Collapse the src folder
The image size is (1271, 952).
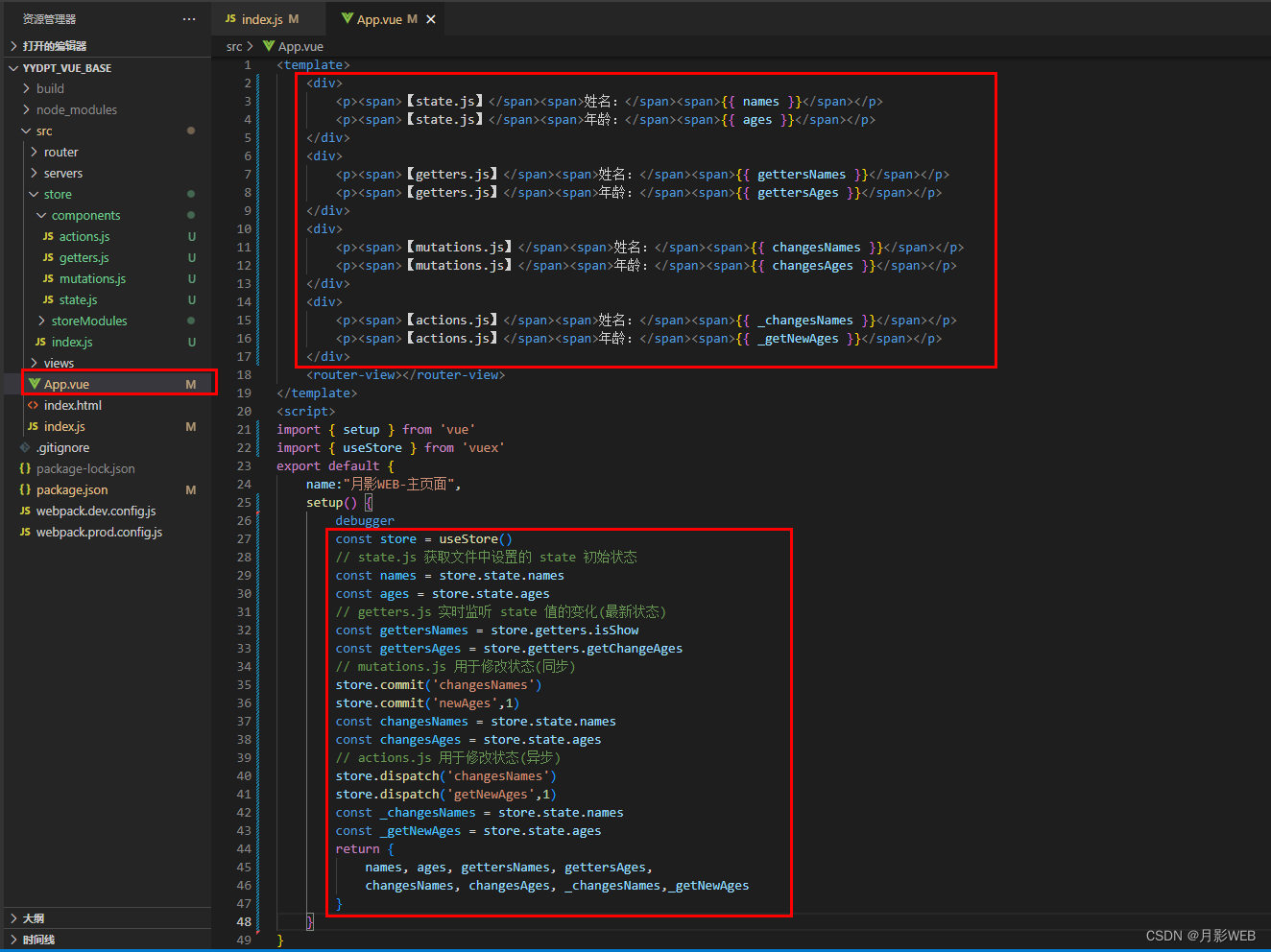[27, 131]
